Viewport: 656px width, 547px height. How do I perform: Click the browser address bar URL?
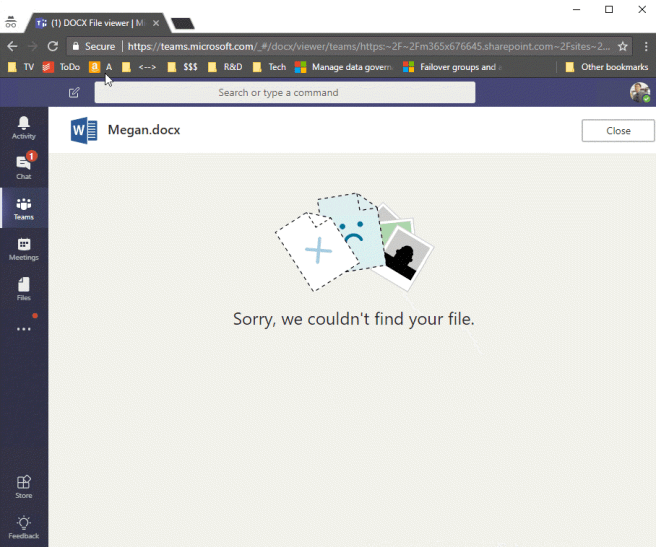368,46
